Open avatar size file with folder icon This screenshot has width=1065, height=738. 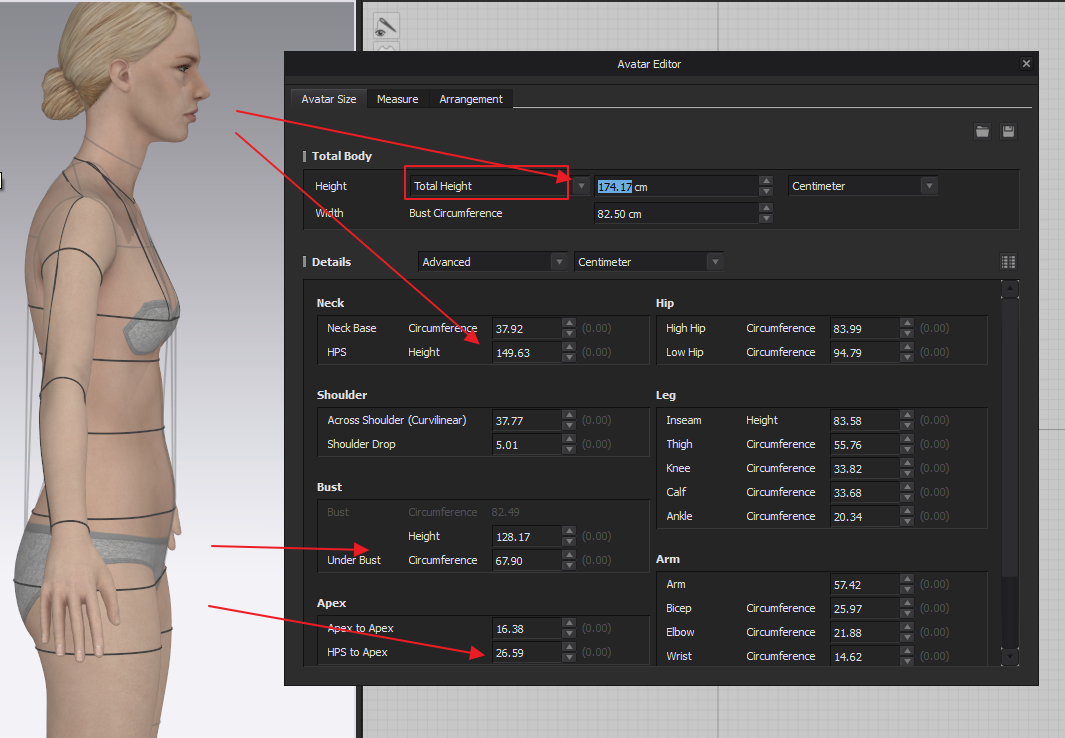pos(982,131)
